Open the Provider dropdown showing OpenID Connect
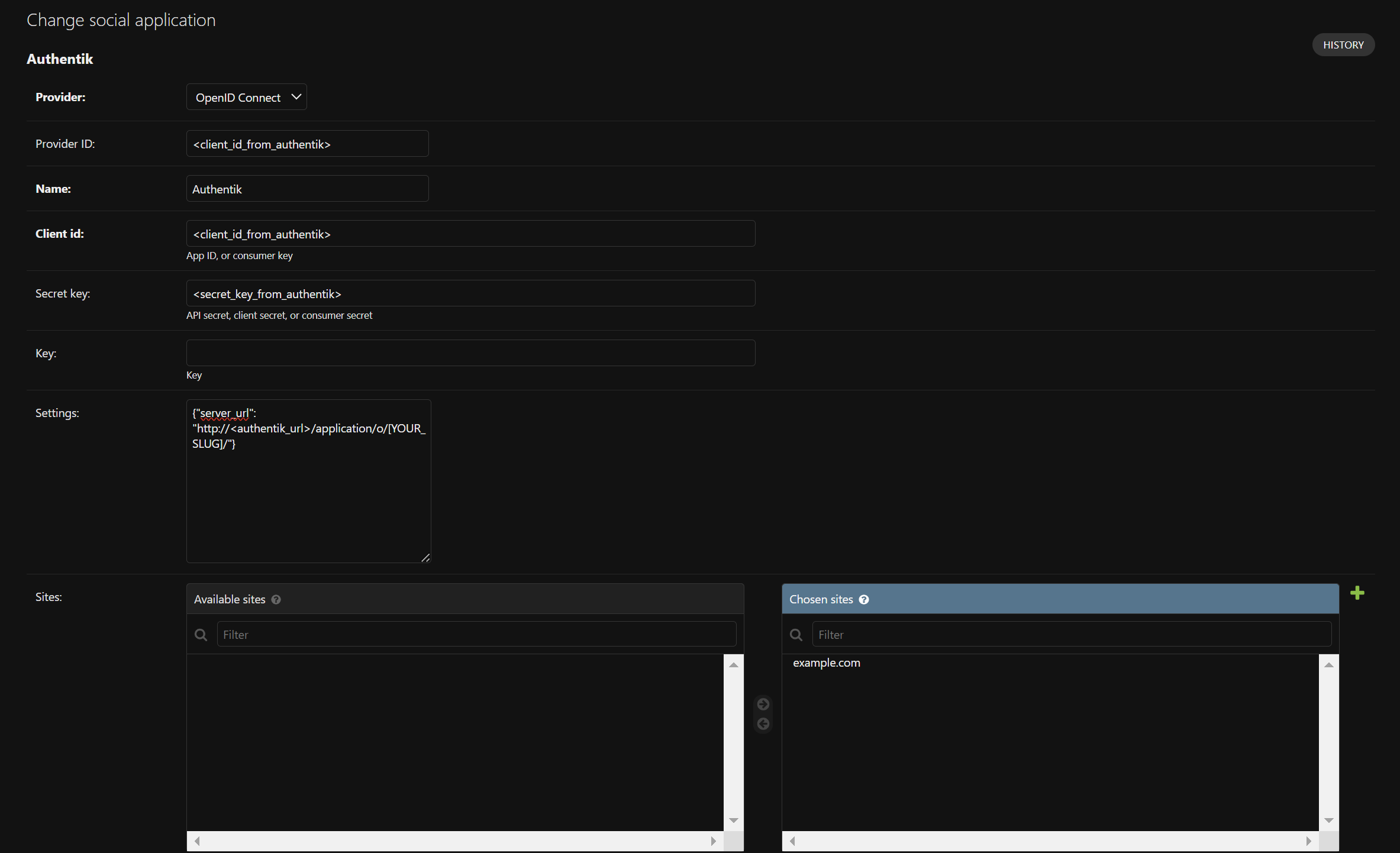1400x853 pixels. point(247,97)
